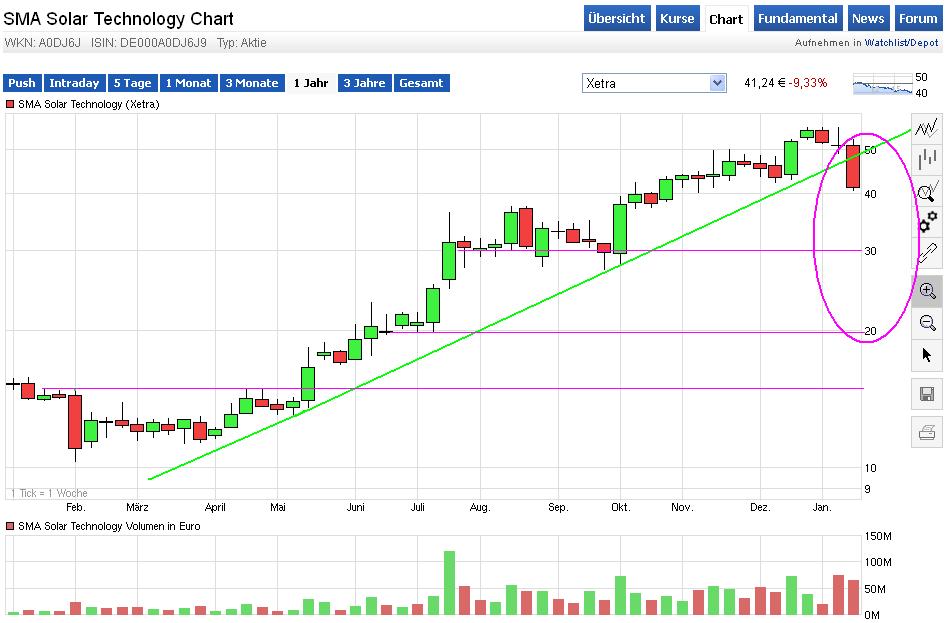Click the red SMA Solar Technology legend swatch

tap(10, 104)
